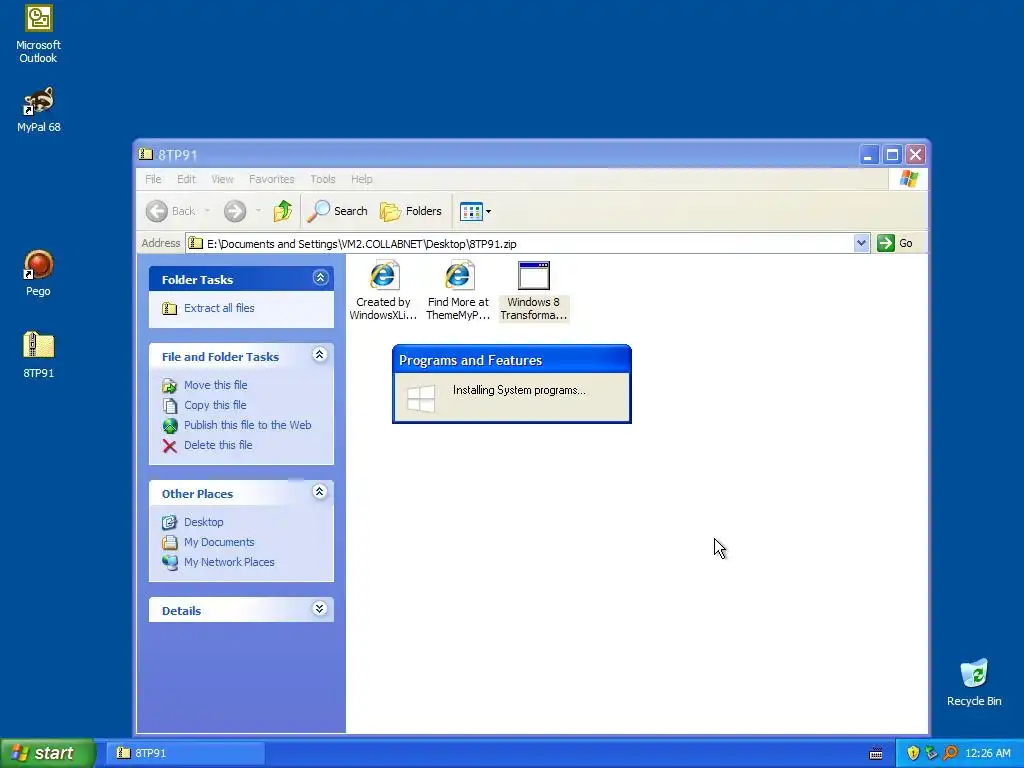Open Search pane from toolbar
Viewport: 1024px width, 768px height.
[337, 211]
